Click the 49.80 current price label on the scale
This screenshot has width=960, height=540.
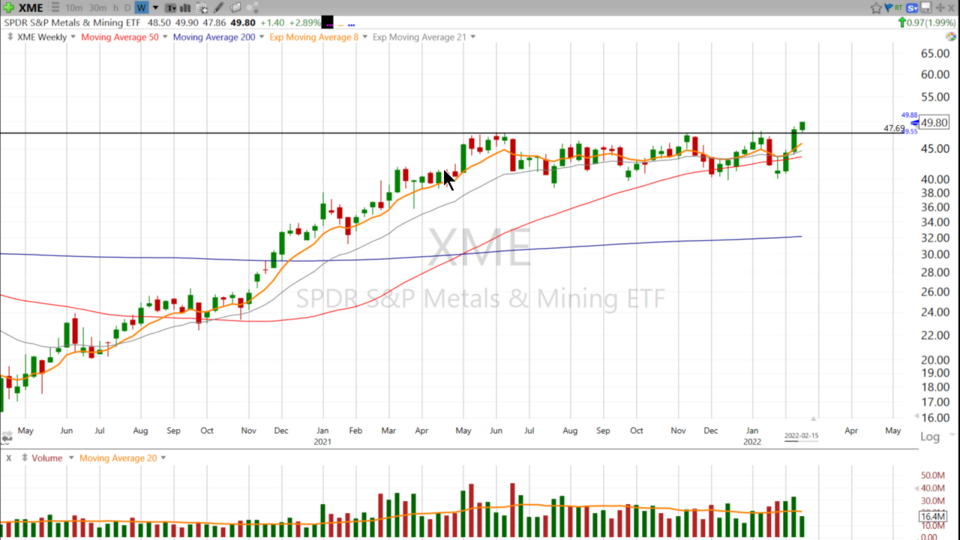934,122
